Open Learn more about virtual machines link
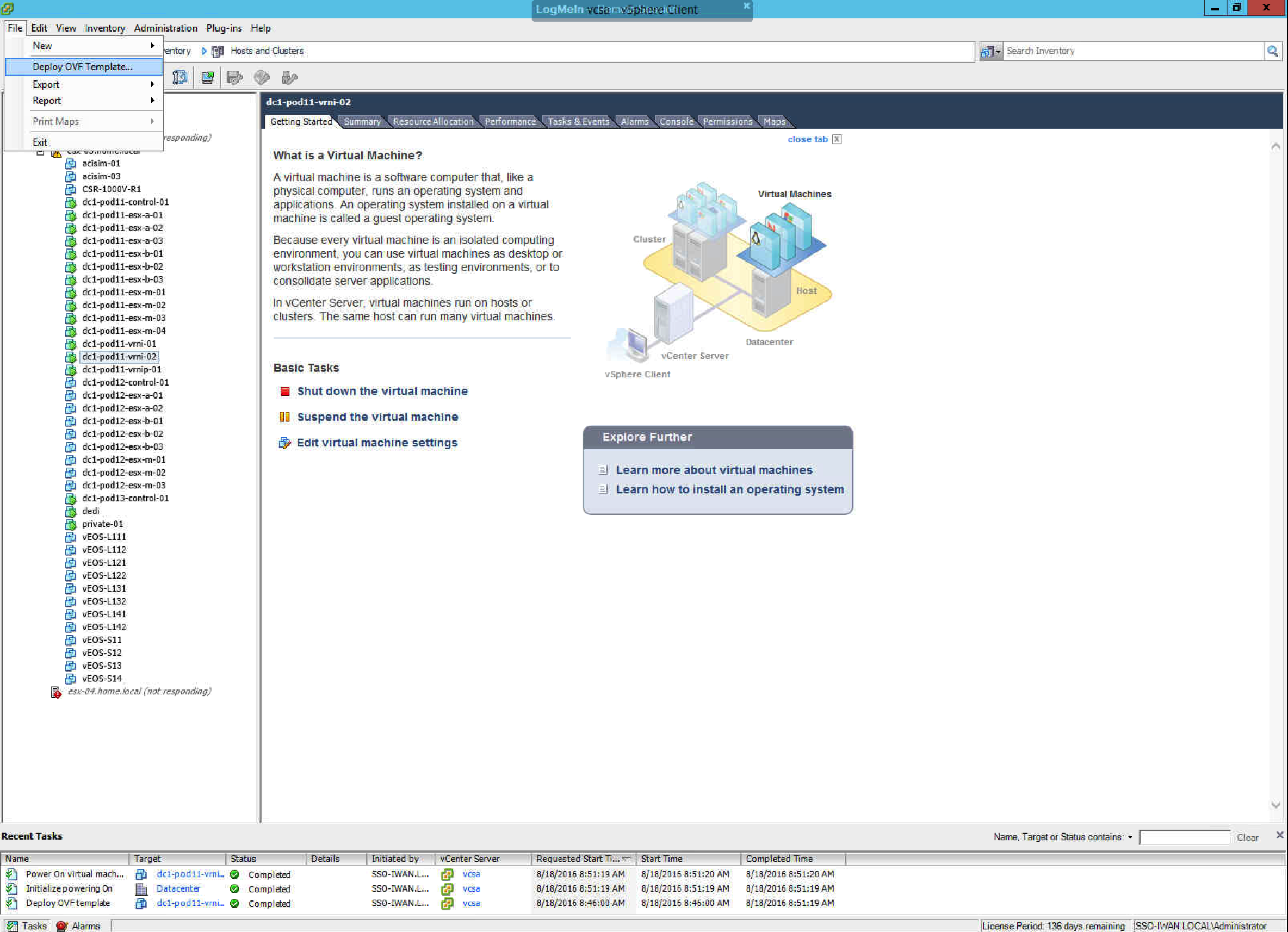Screen dimensions: 1288x932 click(714, 470)
